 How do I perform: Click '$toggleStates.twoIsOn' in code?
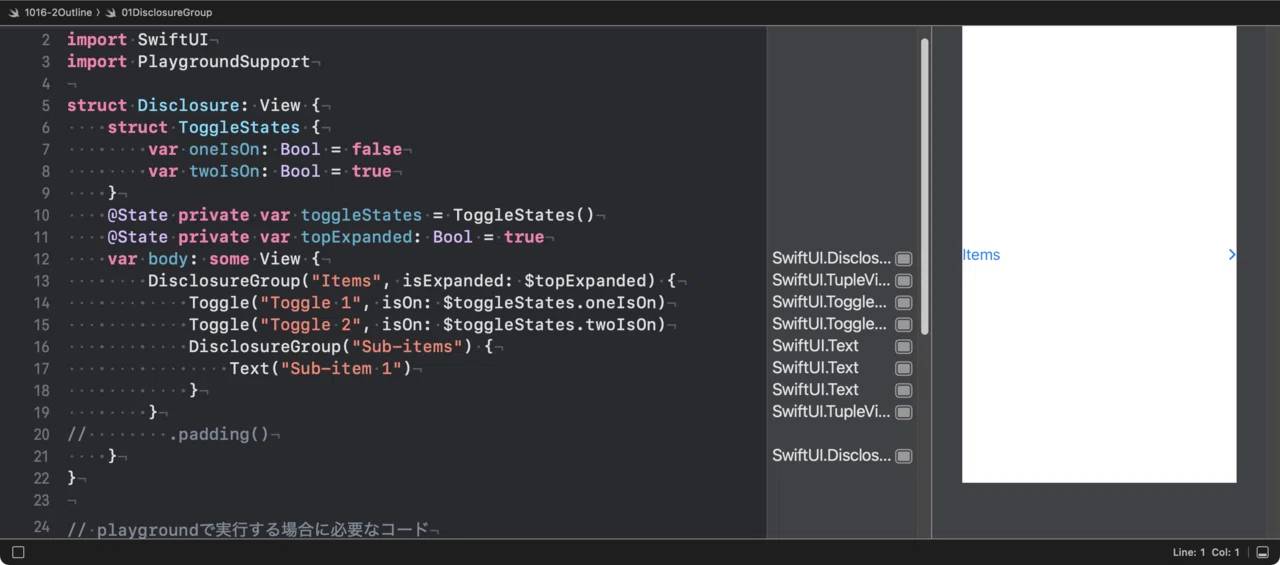[548, 326]
